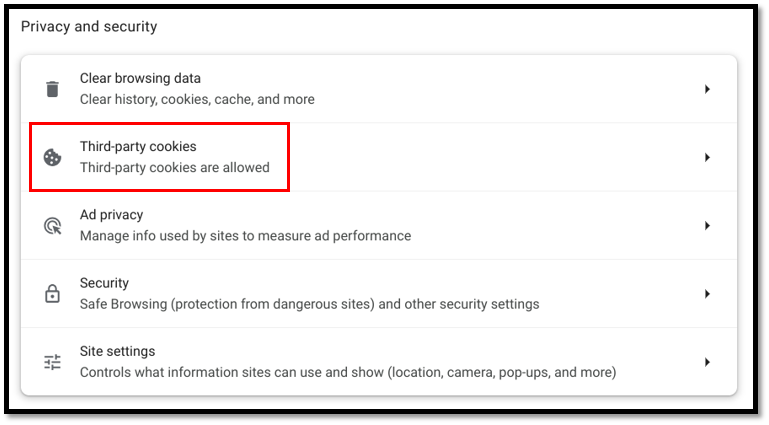The height and width of the screenshot is (425, 769).
Task: Click 'Manage info used by sites' text
Action: (x=245, y=236)
